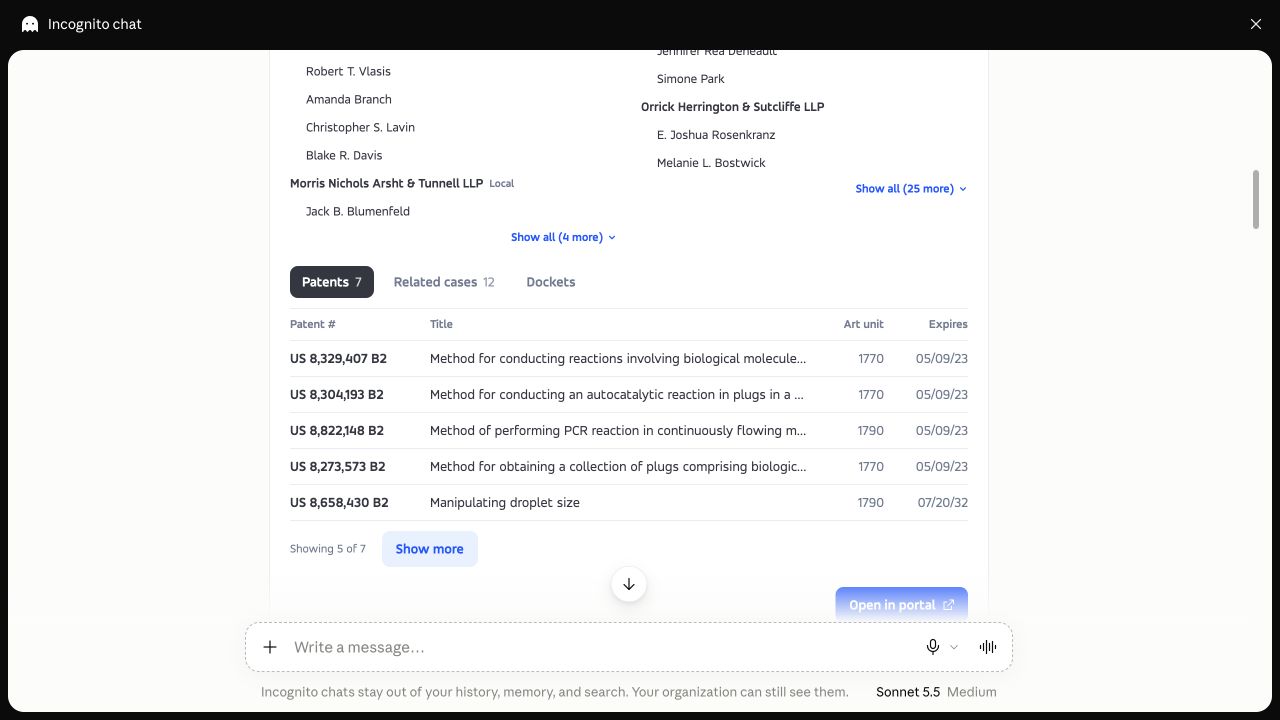Viewport: 1280px width, 720px height.
Task: Click the Method of performing PCR reaction title
Action: [x=618, y=430]
